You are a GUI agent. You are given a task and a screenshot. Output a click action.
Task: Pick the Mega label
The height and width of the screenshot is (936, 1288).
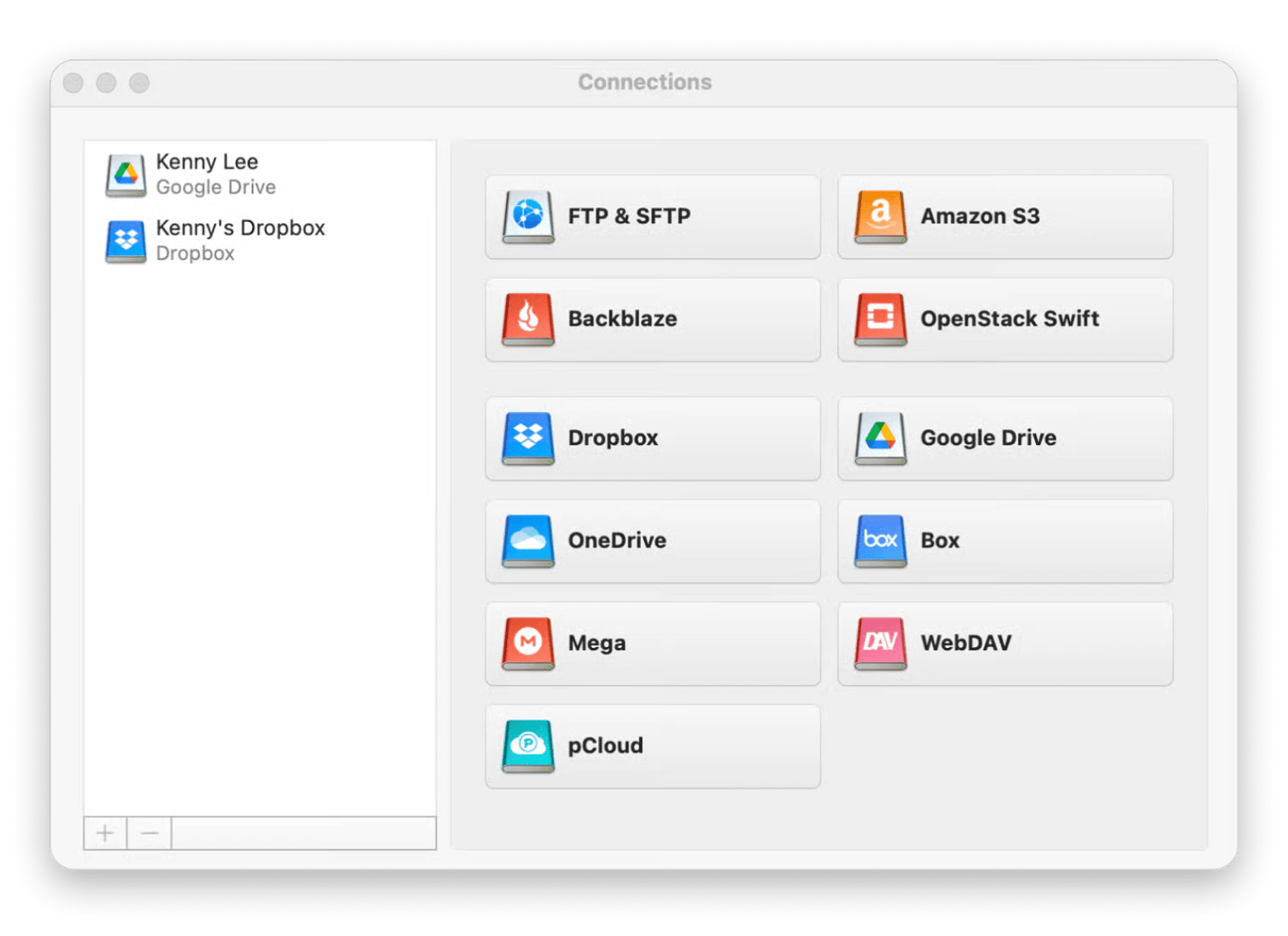(596, 643)
